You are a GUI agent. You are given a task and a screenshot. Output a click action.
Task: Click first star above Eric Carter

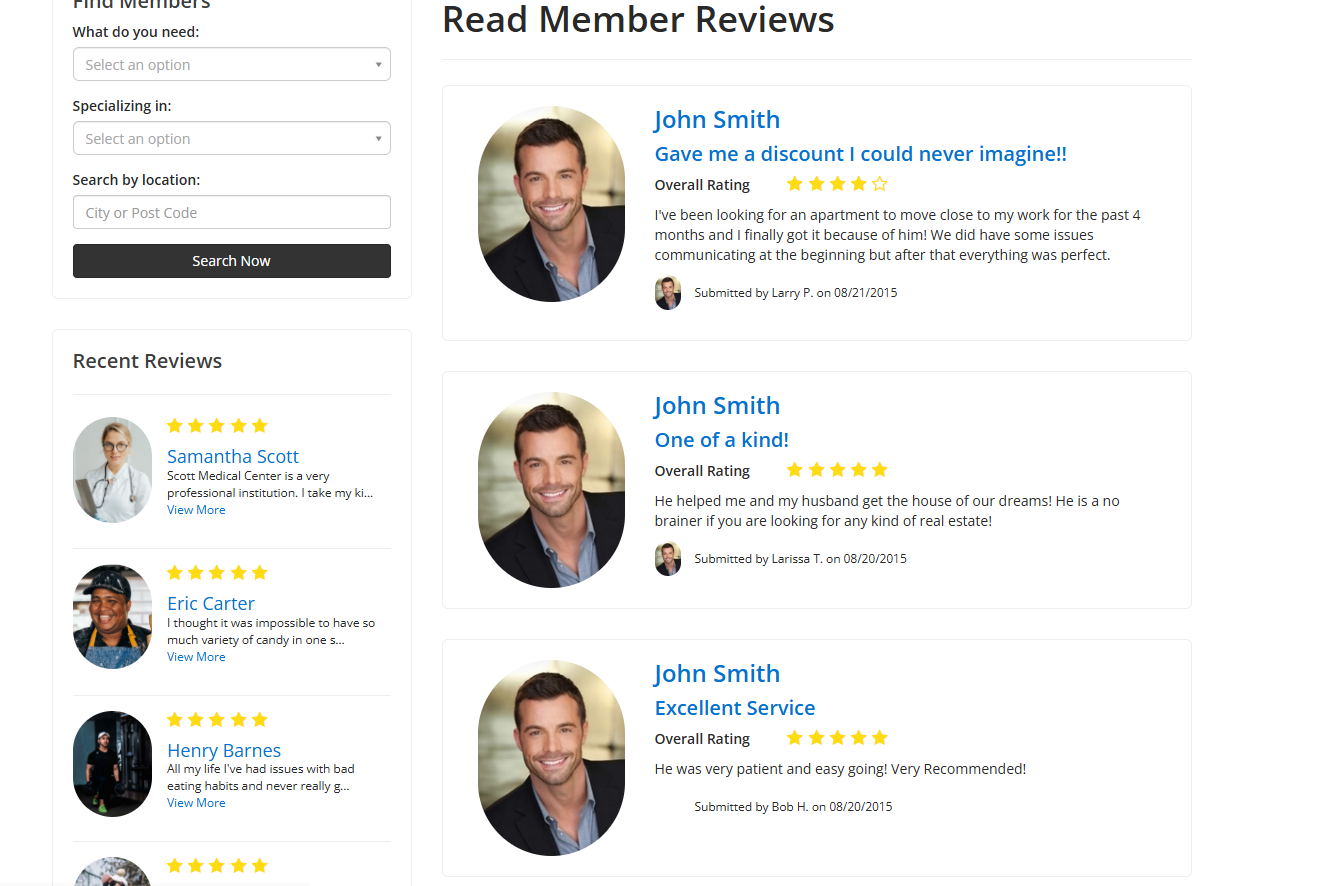pos(175,573)
